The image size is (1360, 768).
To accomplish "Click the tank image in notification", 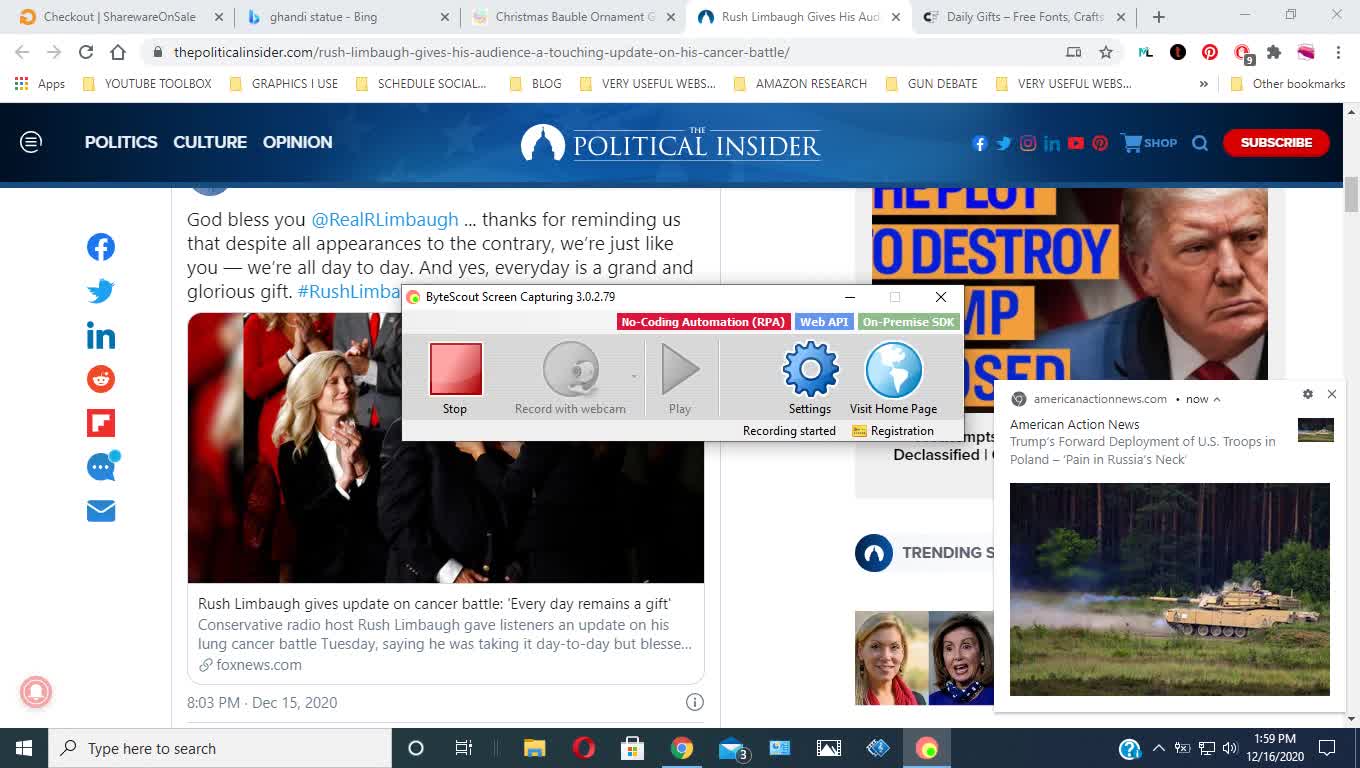I will click(x=1170, y=589).
